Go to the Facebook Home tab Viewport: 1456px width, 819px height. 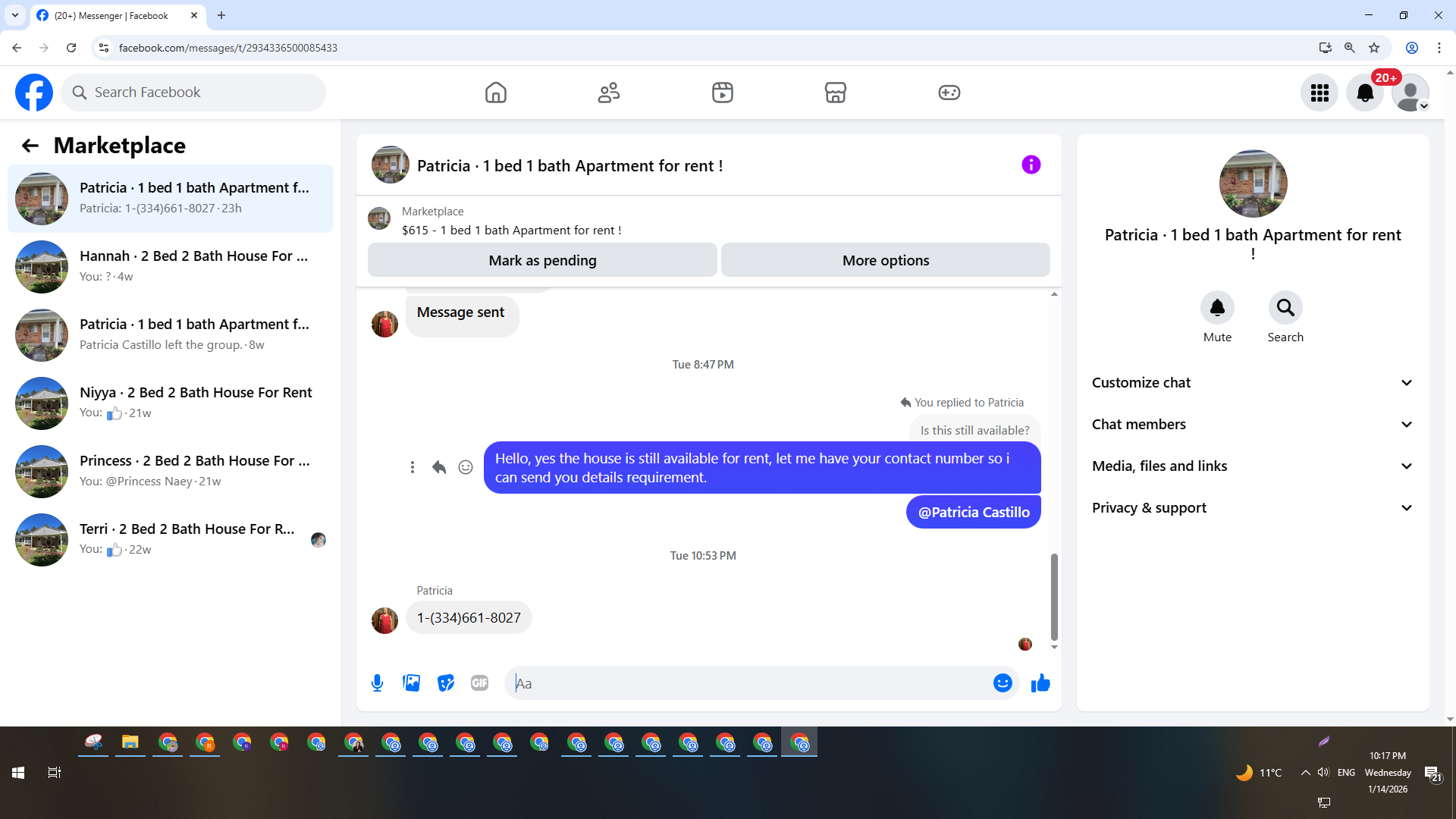point(496,93)
